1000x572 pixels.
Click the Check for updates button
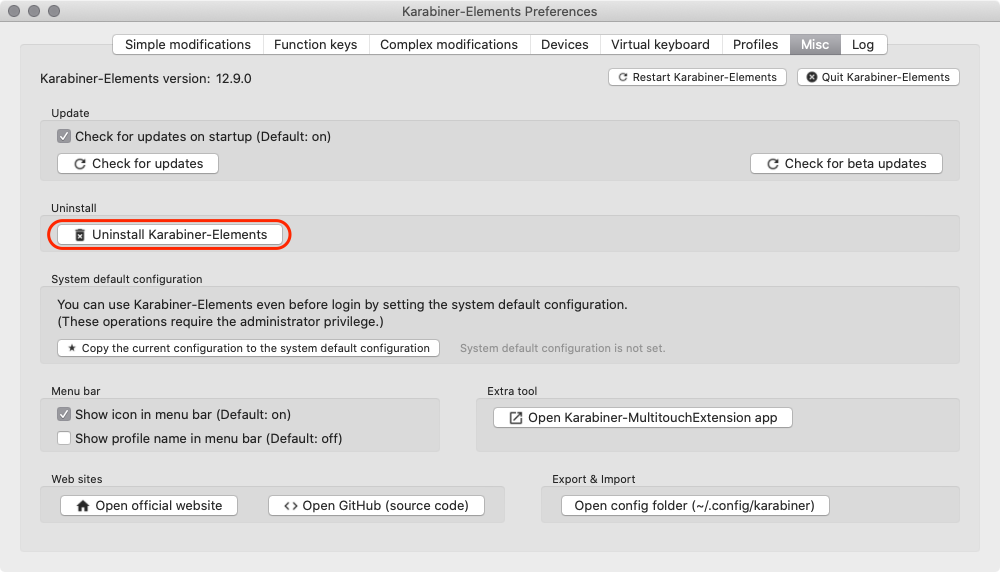tap(138, 164)
